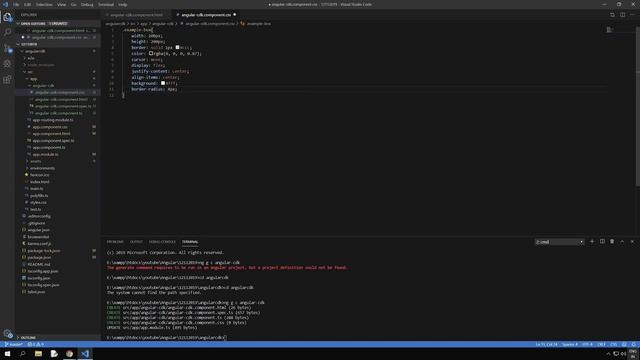Kill terminal with the trash icon

(x=612, y=242)
